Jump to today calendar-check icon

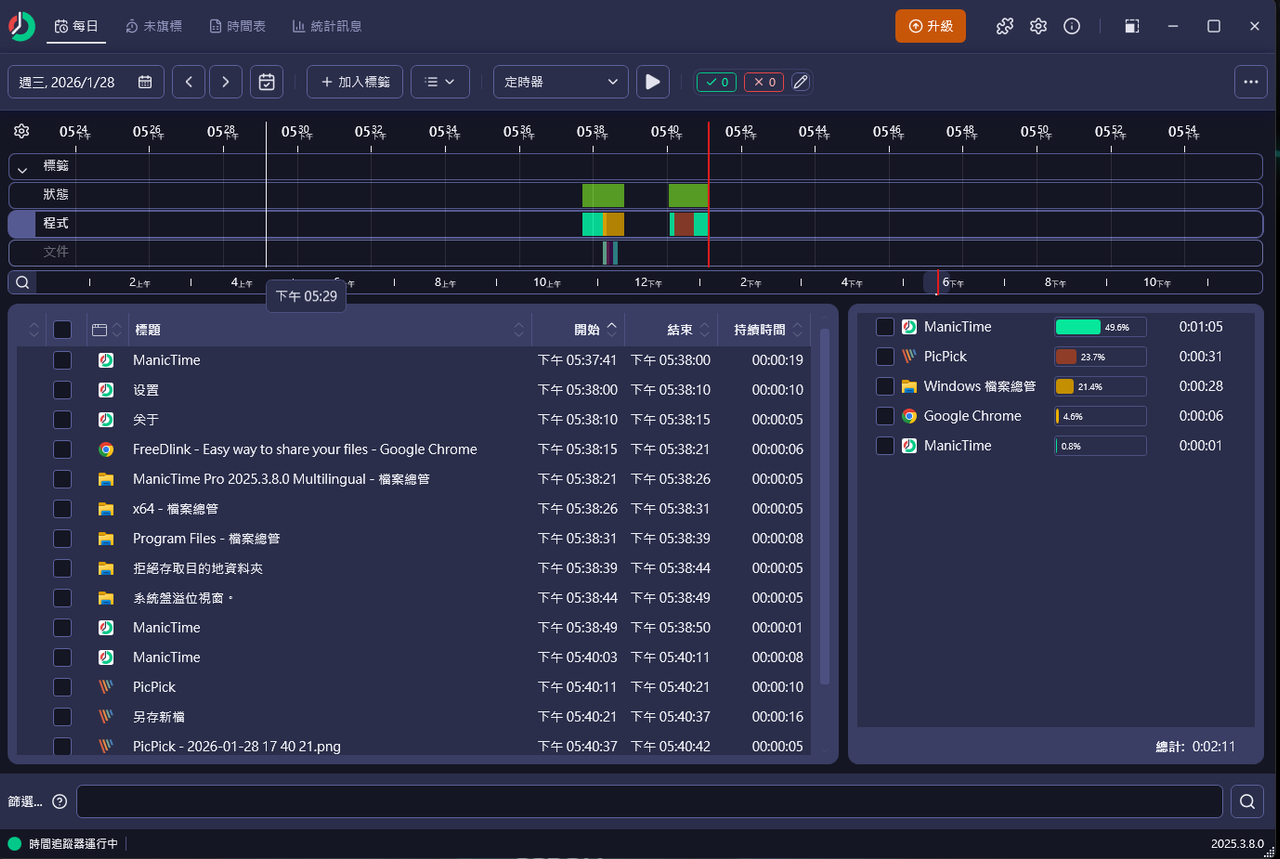tap(267, 82)
